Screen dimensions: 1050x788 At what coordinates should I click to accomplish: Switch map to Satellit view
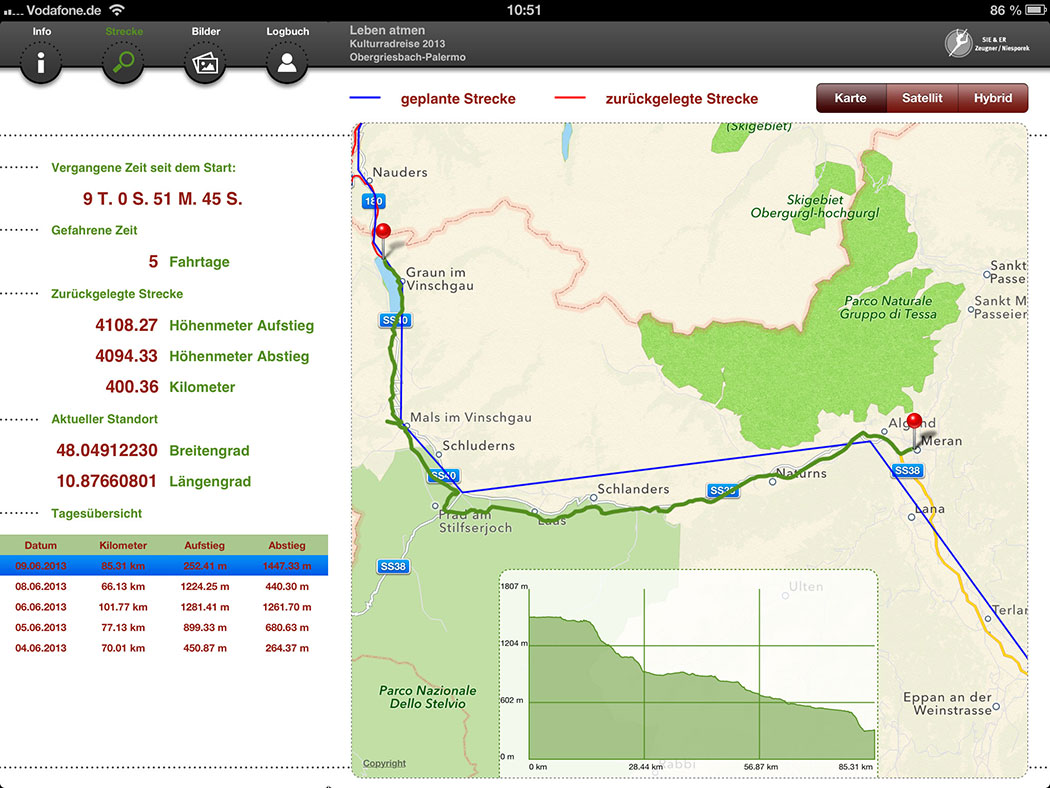[922, 98]
